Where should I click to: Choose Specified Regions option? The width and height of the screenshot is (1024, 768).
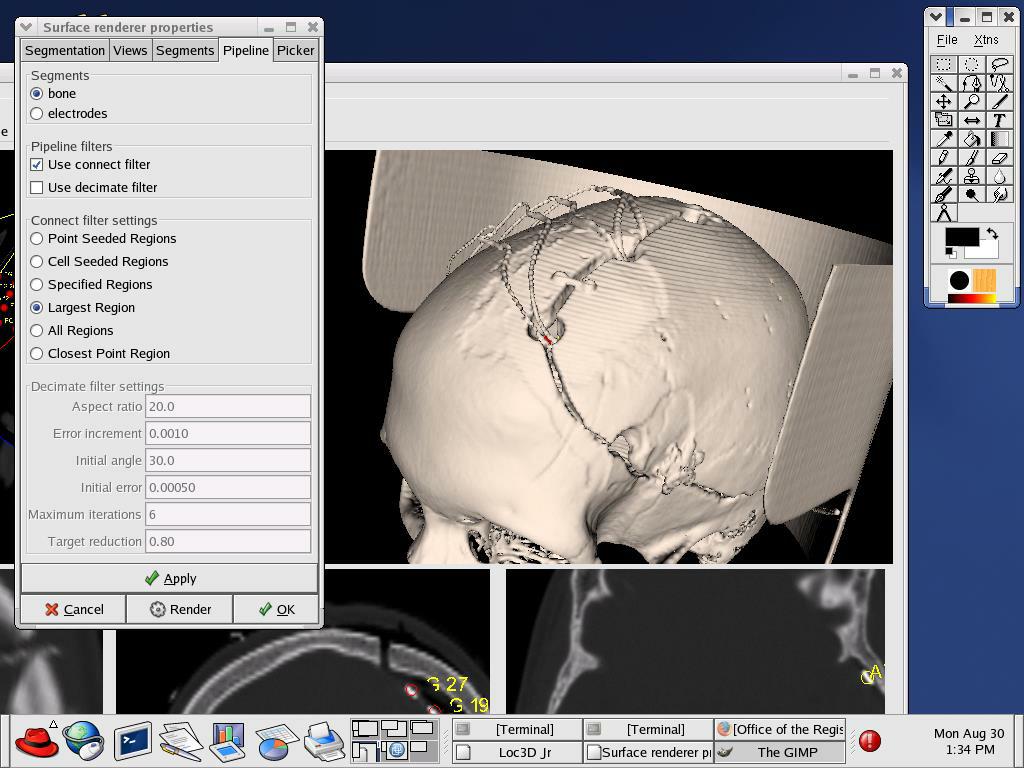coord(37,285)
